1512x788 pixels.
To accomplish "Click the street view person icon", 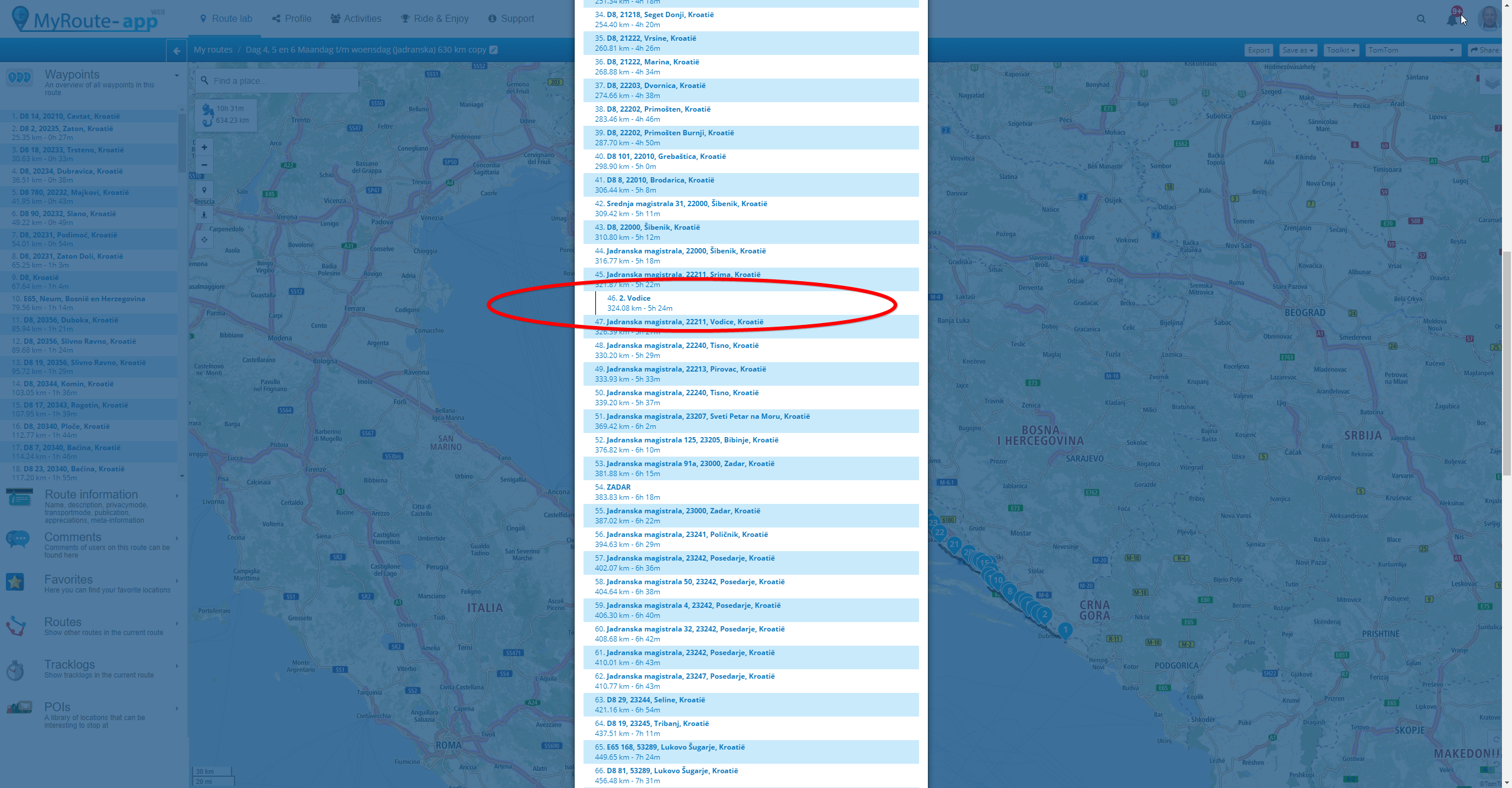I will (x=204, y=215).
